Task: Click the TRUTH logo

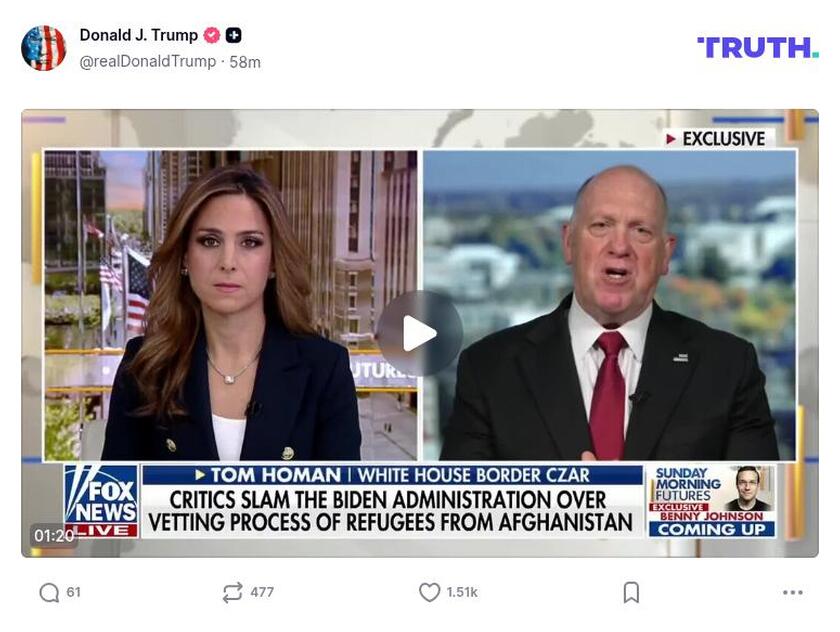Action: (757, 48)
